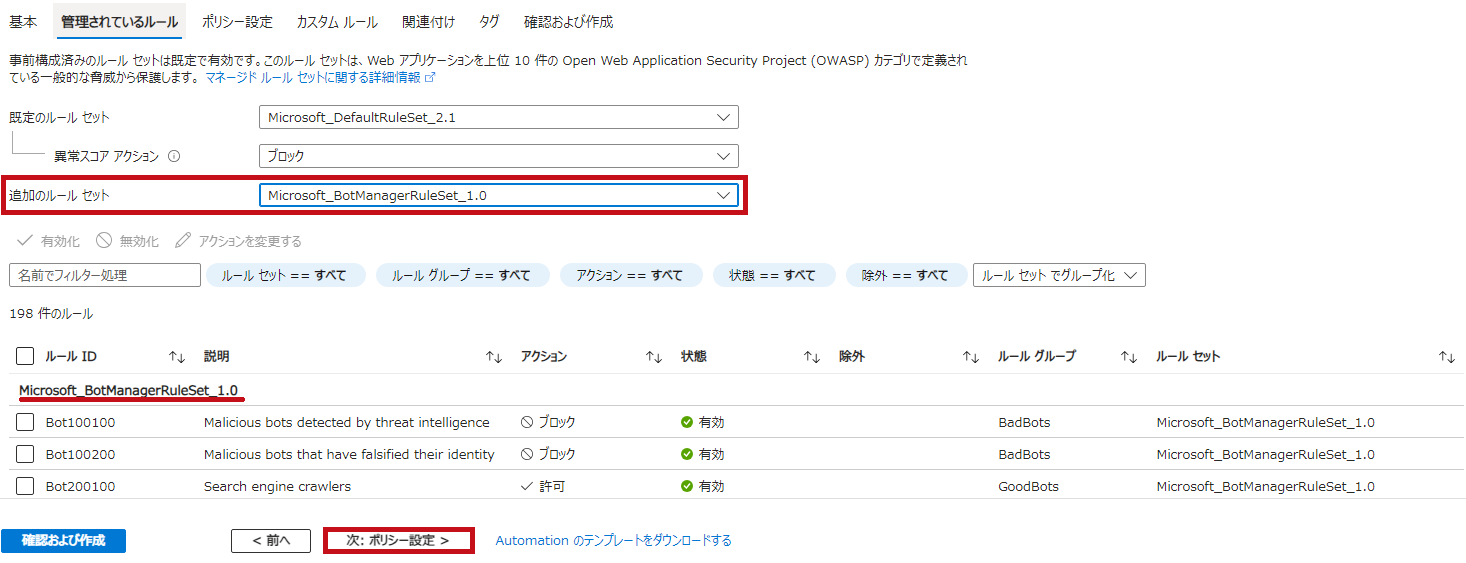Screen dimensions: 1466x563
Task: Sort by ルール グループ column arrows
Action: coord(1129,357)
